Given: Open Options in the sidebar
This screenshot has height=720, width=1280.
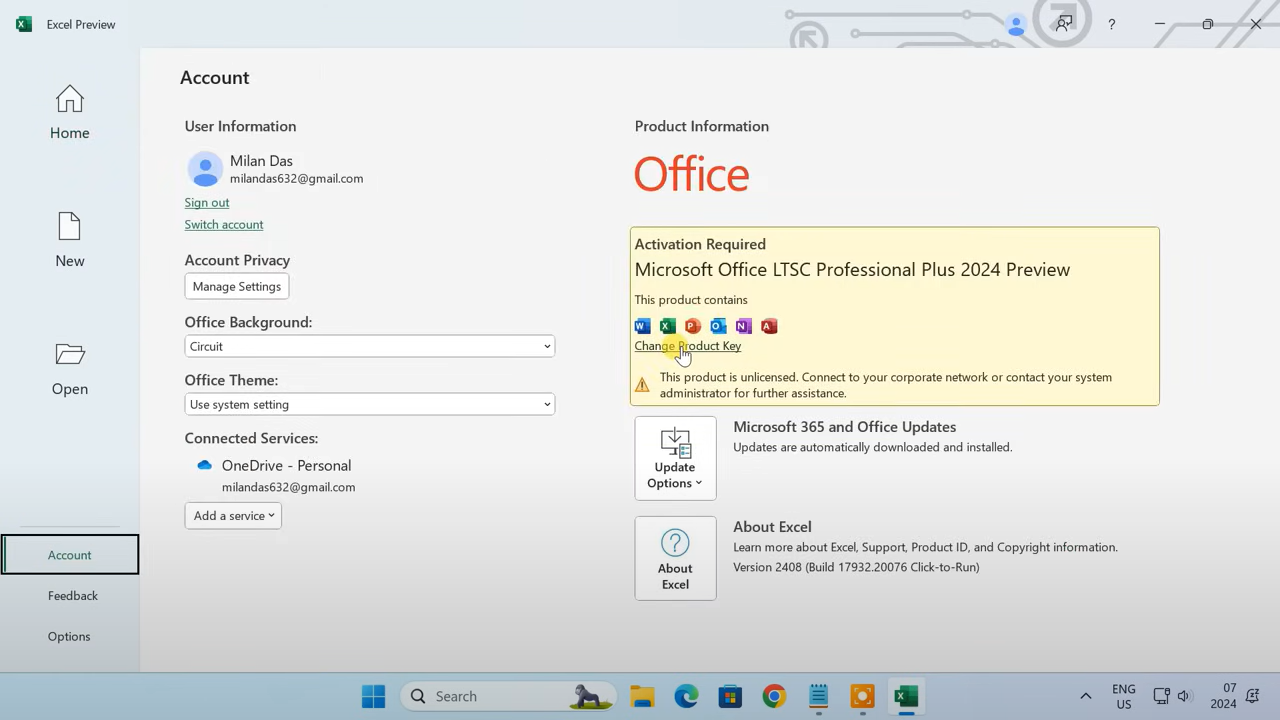Looking at the screenshot, I should 69,636.
